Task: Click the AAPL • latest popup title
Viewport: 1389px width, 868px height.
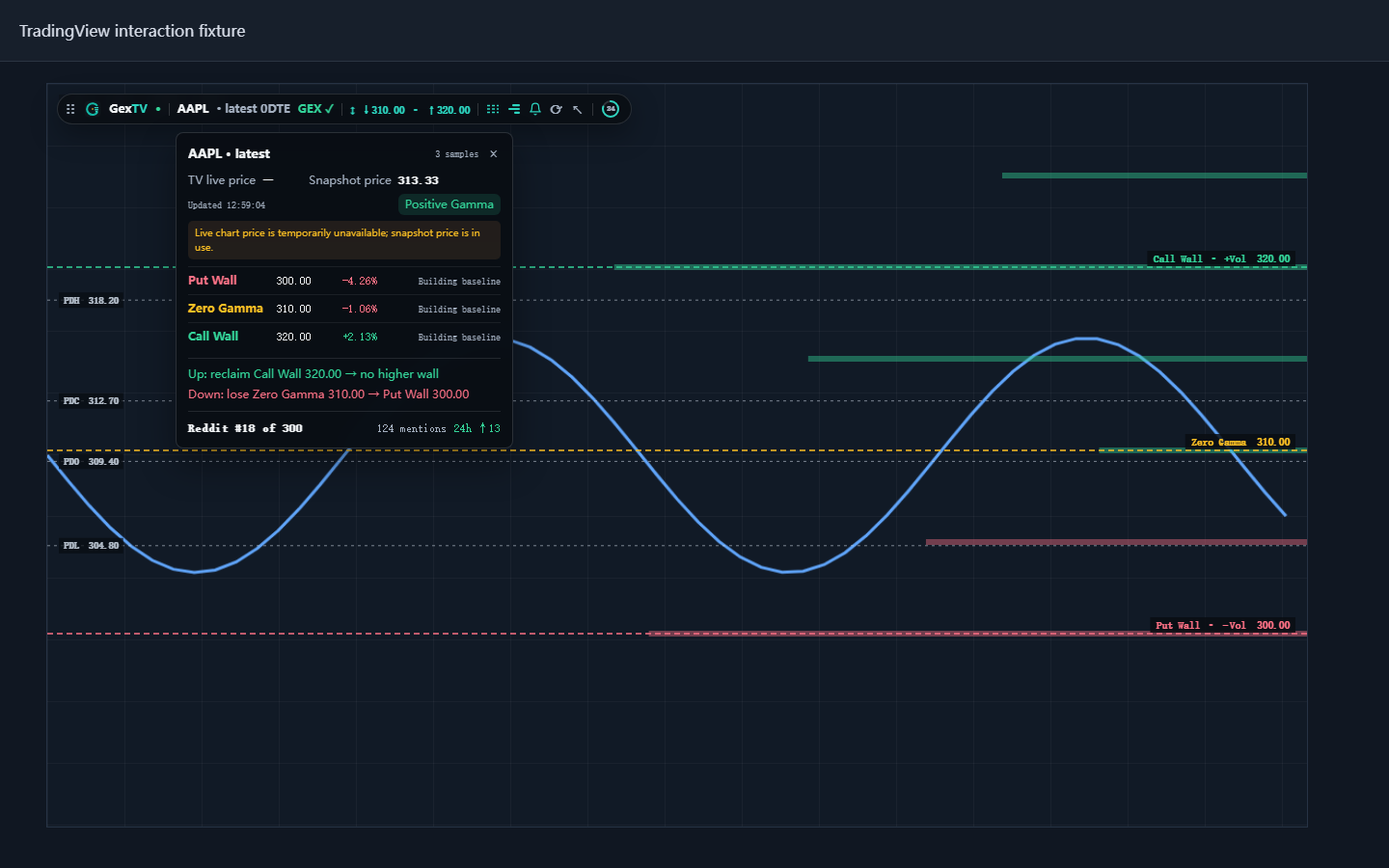Action: coord(229,153)
